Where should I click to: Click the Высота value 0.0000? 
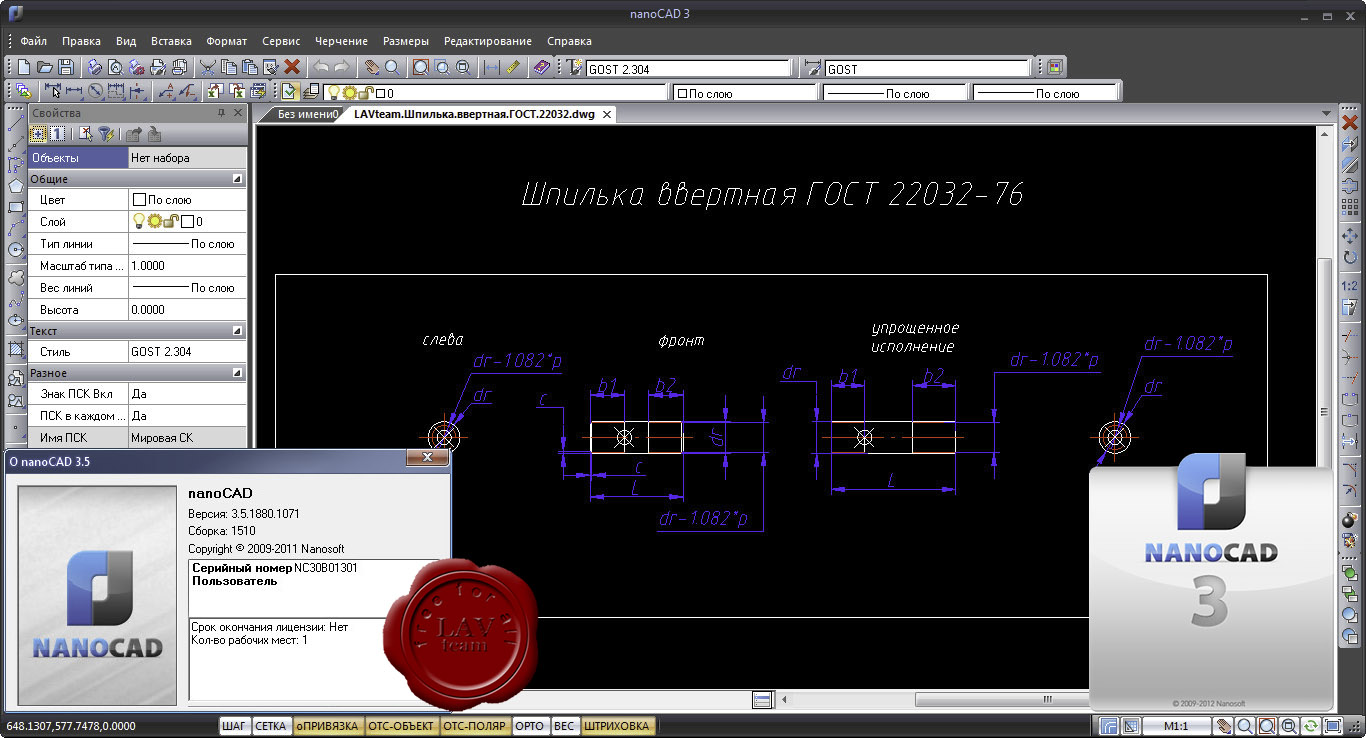coord(187,310)
